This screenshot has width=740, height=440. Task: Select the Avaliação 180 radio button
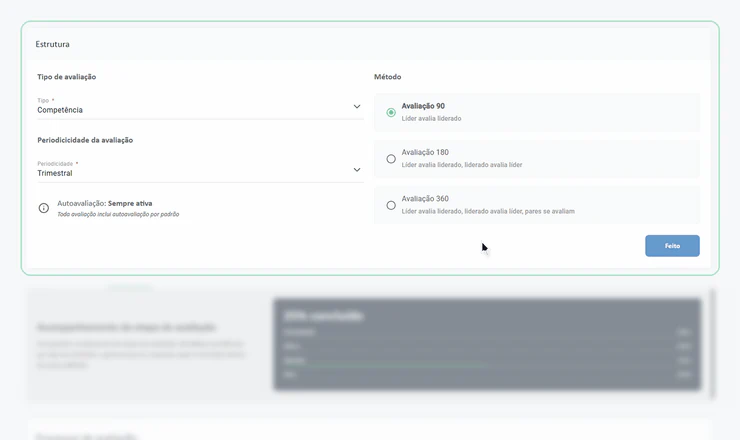pos(391,159)
